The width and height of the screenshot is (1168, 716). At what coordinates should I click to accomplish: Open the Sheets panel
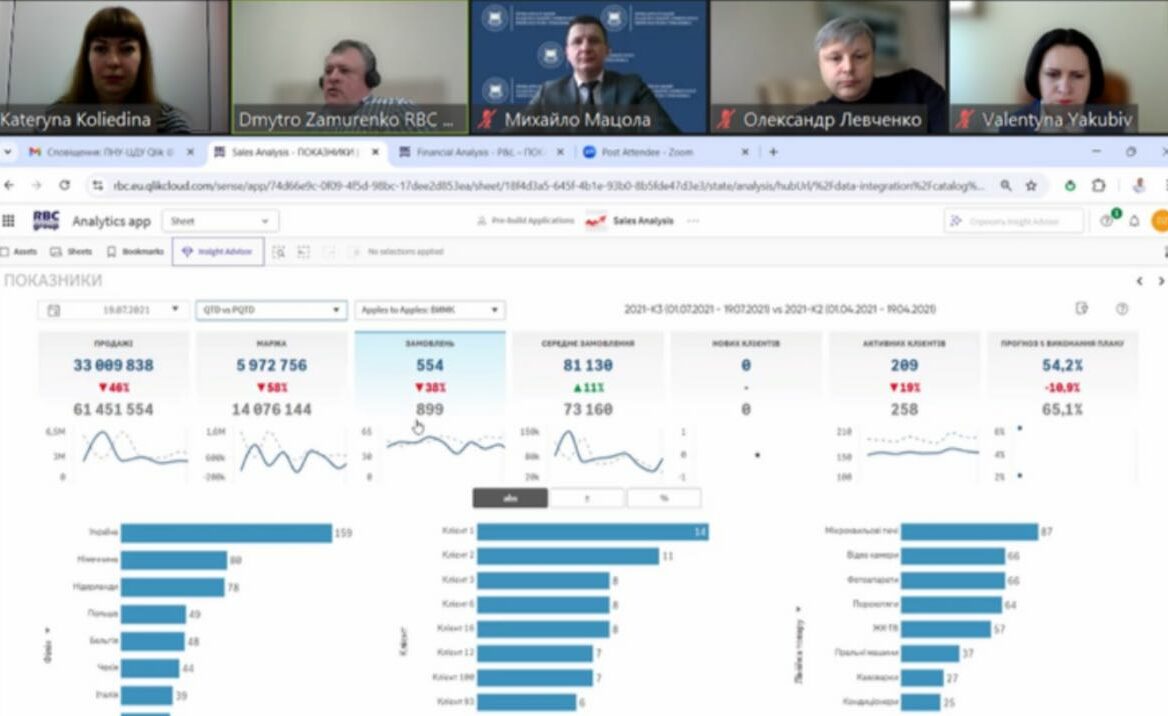(x=71, y=252)
